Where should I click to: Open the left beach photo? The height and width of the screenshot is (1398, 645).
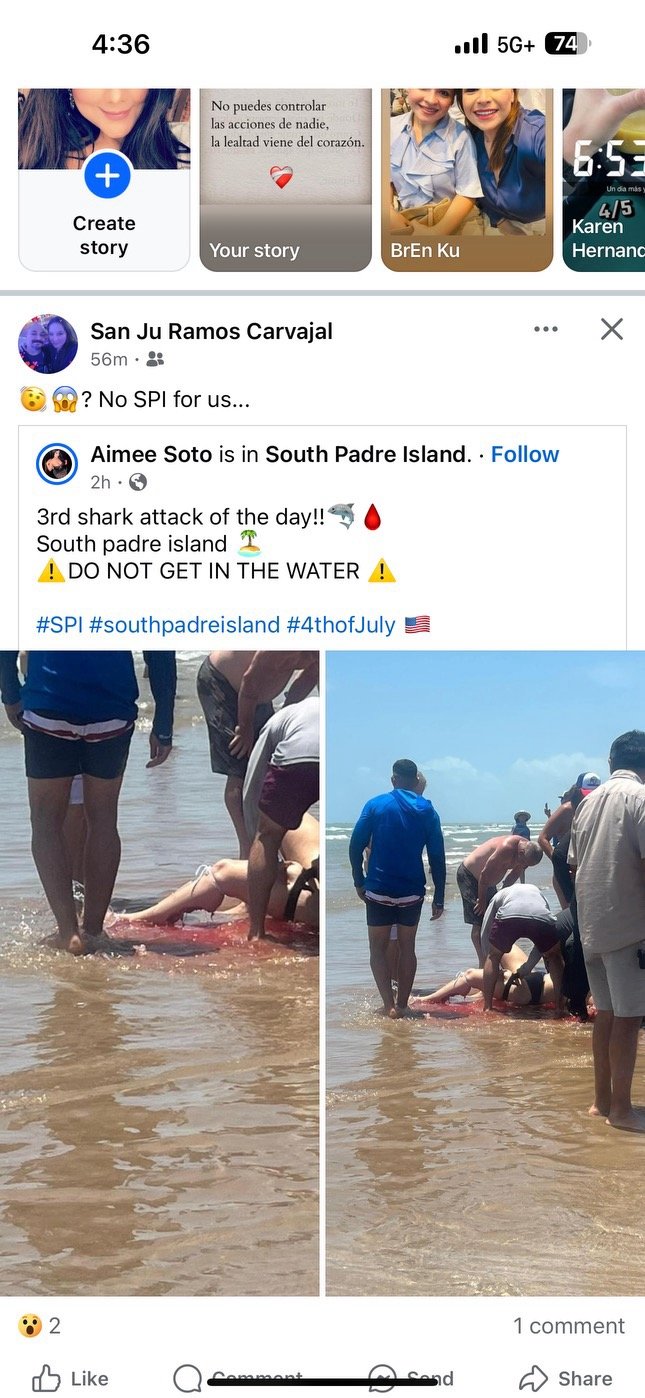click(160, 973)
